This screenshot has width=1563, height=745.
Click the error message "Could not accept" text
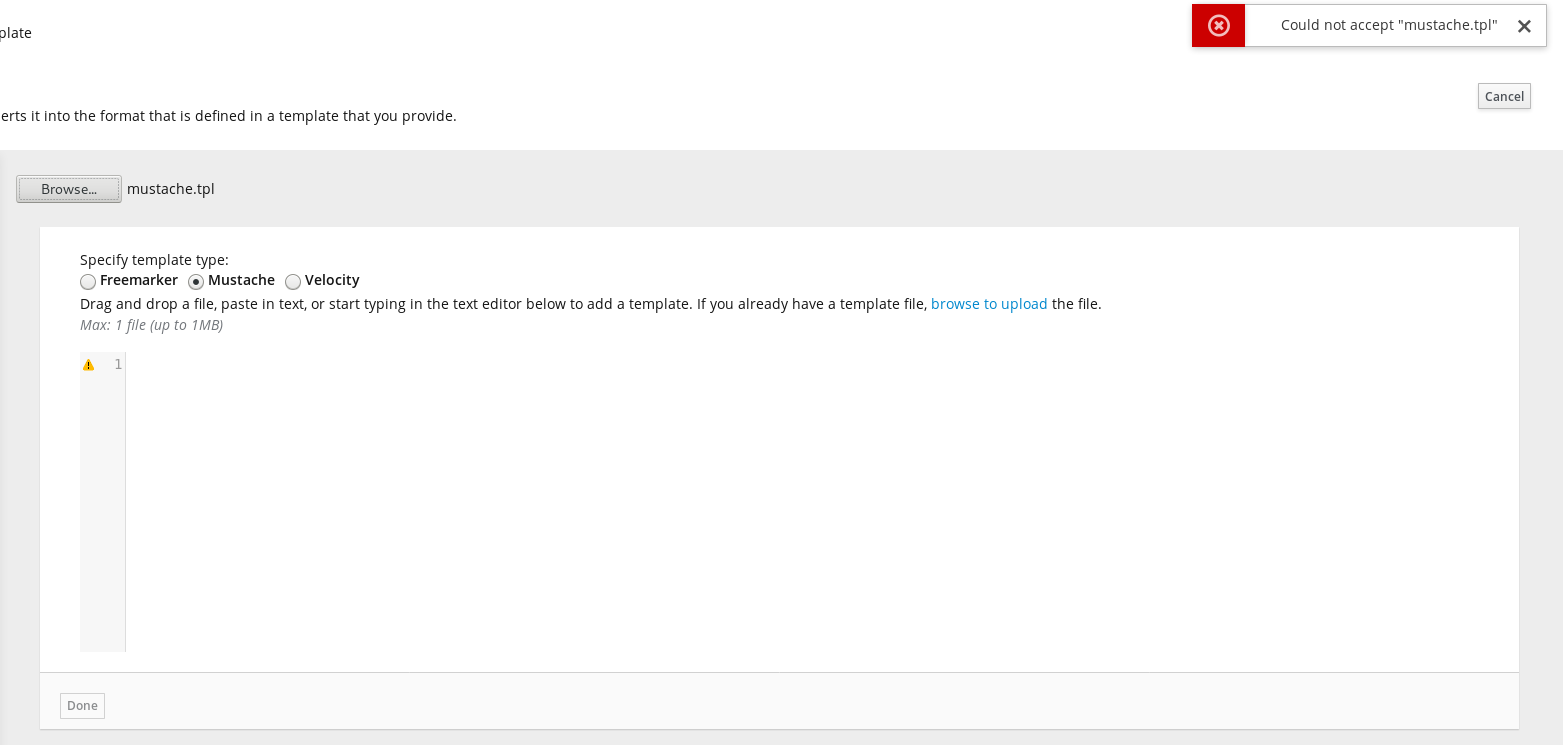(x=1389, y=25)
